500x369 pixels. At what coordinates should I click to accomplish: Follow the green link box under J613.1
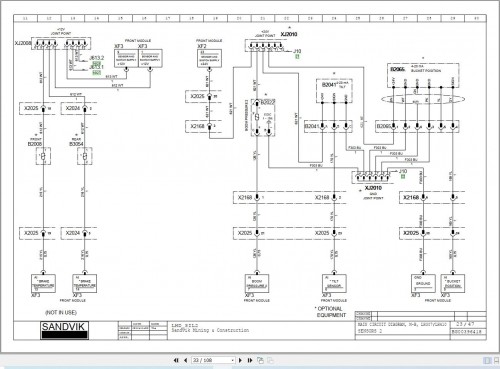pyautogui.click(x=97, y=72)
